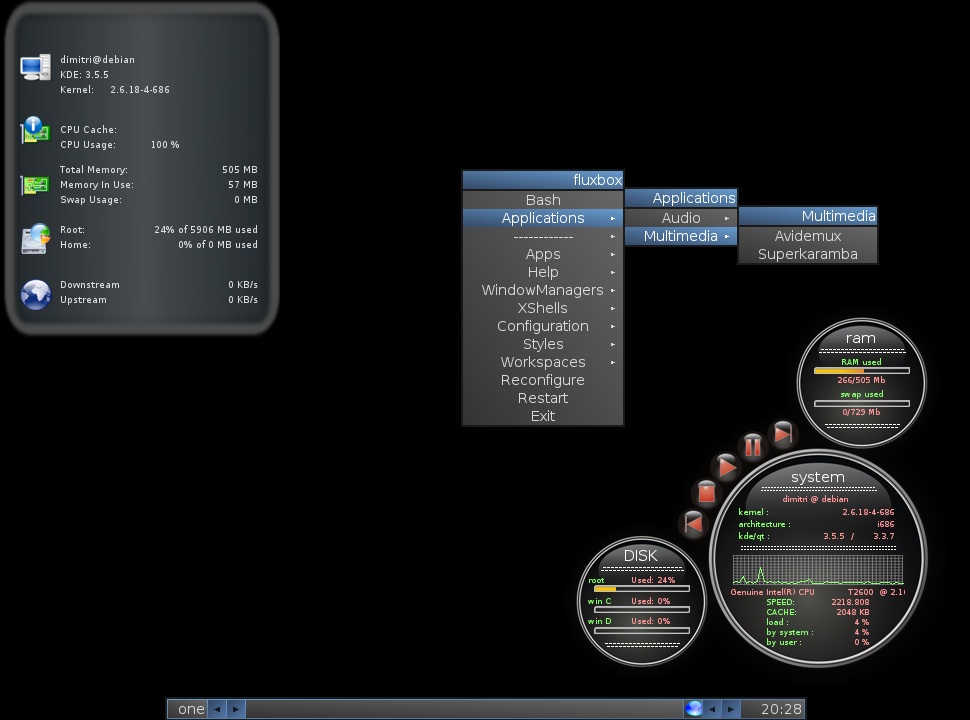
Task: Click the CPU info chip icon
Action: 35,130
